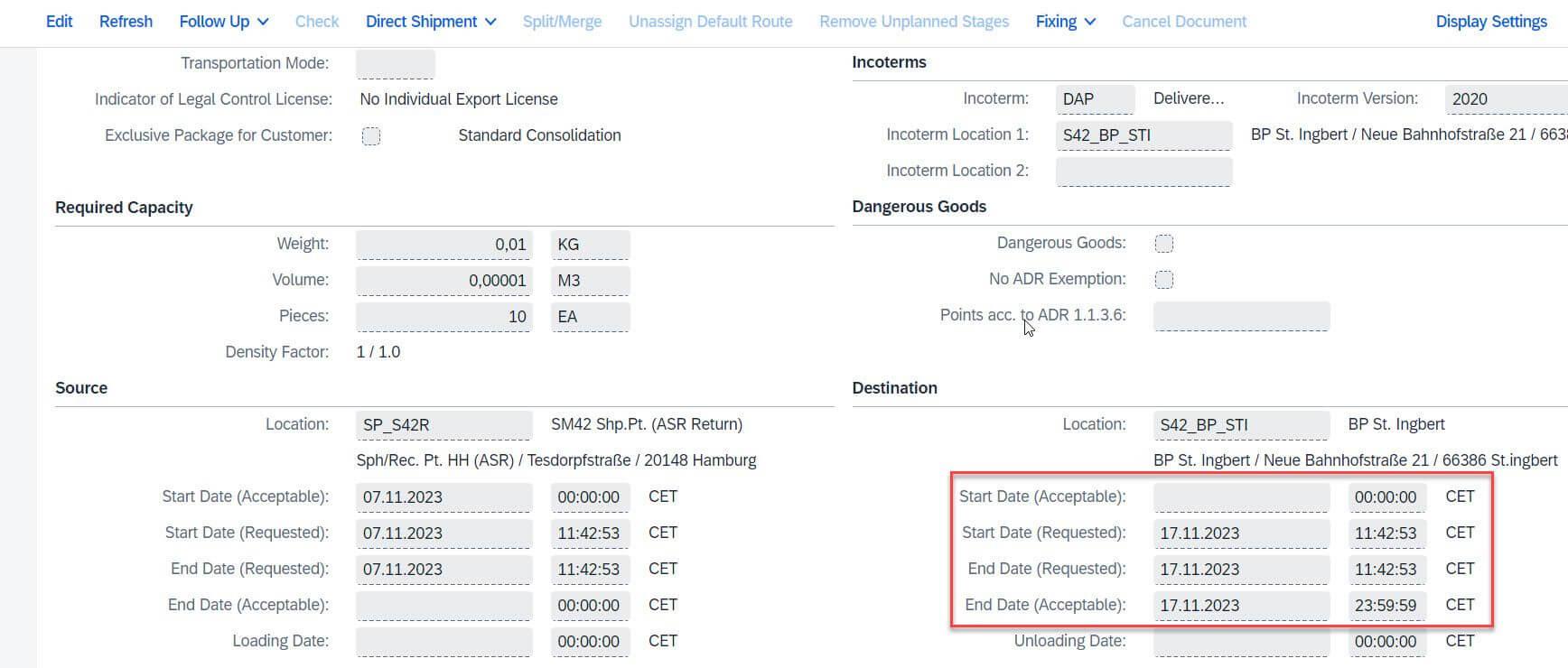Viewport: 1568px width, 668px height.
Task: Toggle the Dangerous Goods checkbox
Action: click(x=1164, y=242)
